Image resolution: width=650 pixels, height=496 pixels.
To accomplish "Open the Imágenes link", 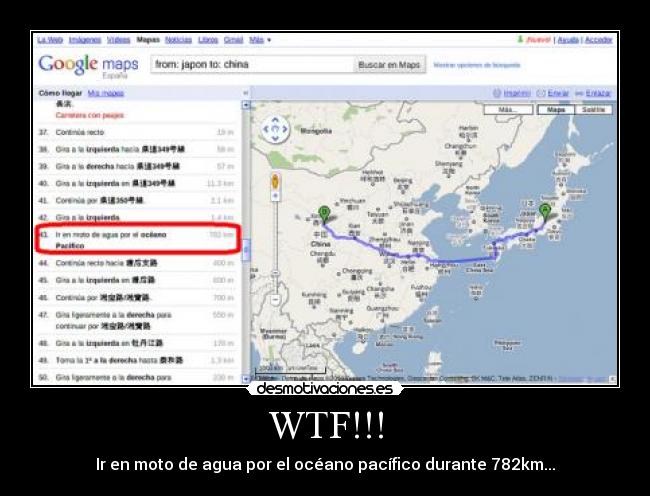I will (x=85, y=40).
